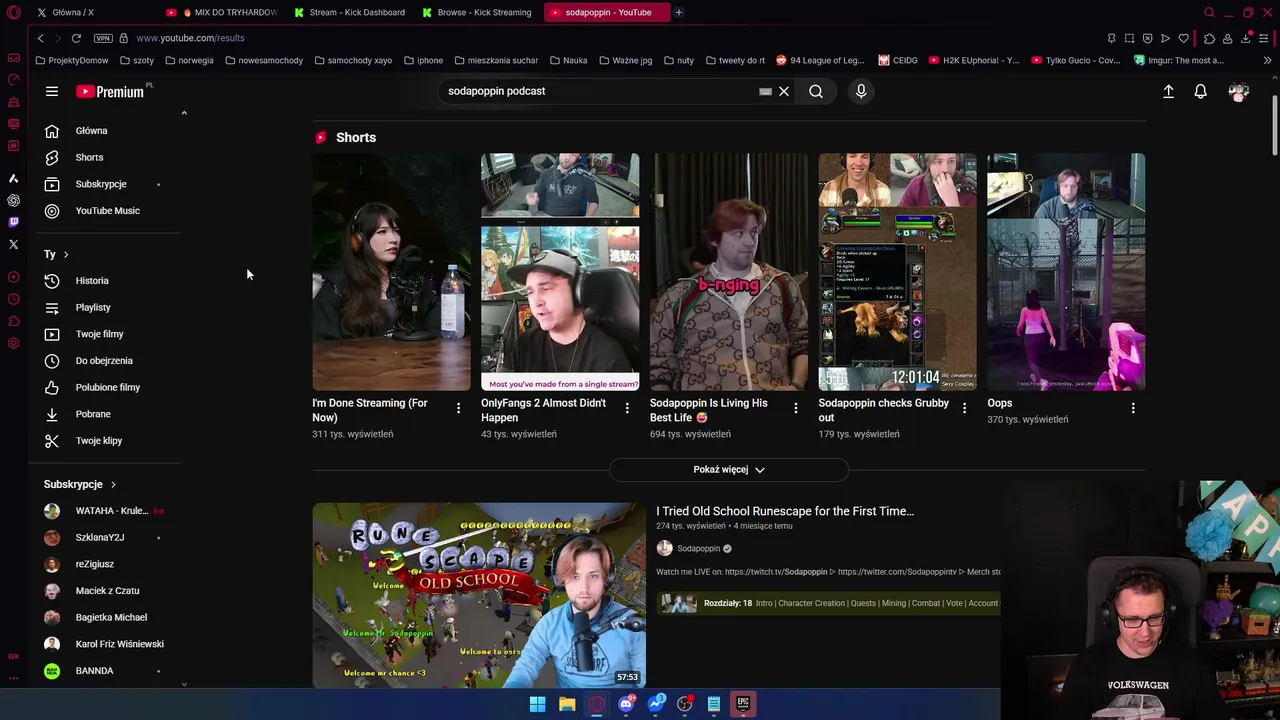Open the ChatGPT icon in Opera sidebar
The width and height of the screenshot is (1280, 720).
tap(13, 200)
